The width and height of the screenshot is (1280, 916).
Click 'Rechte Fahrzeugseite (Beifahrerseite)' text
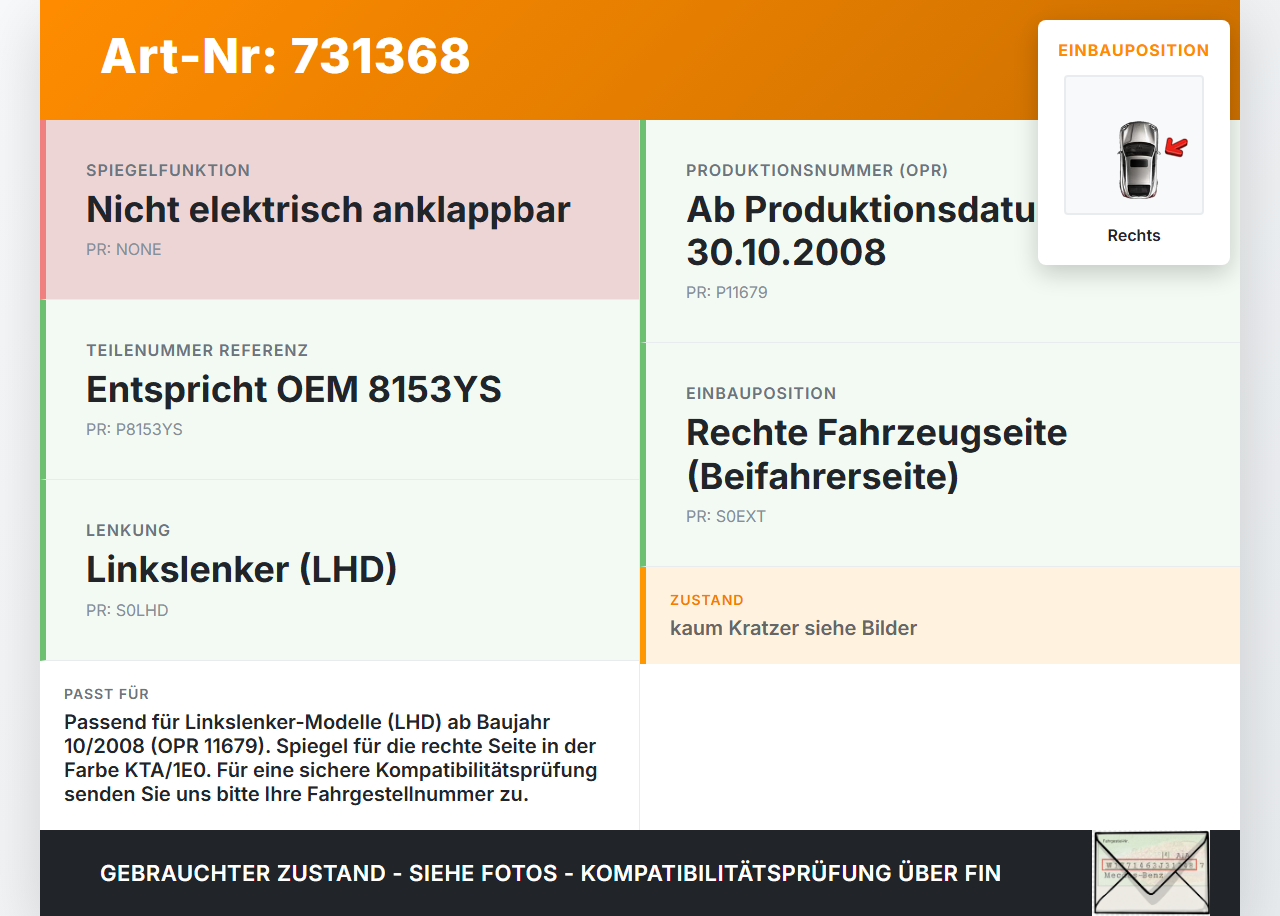[x=877, y=454]
